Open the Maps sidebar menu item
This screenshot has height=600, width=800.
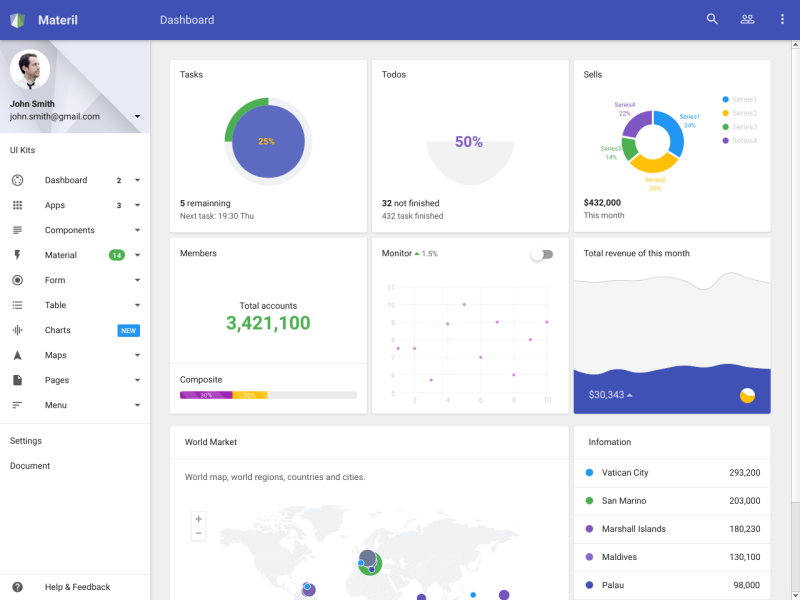click(x=56, y=355)
